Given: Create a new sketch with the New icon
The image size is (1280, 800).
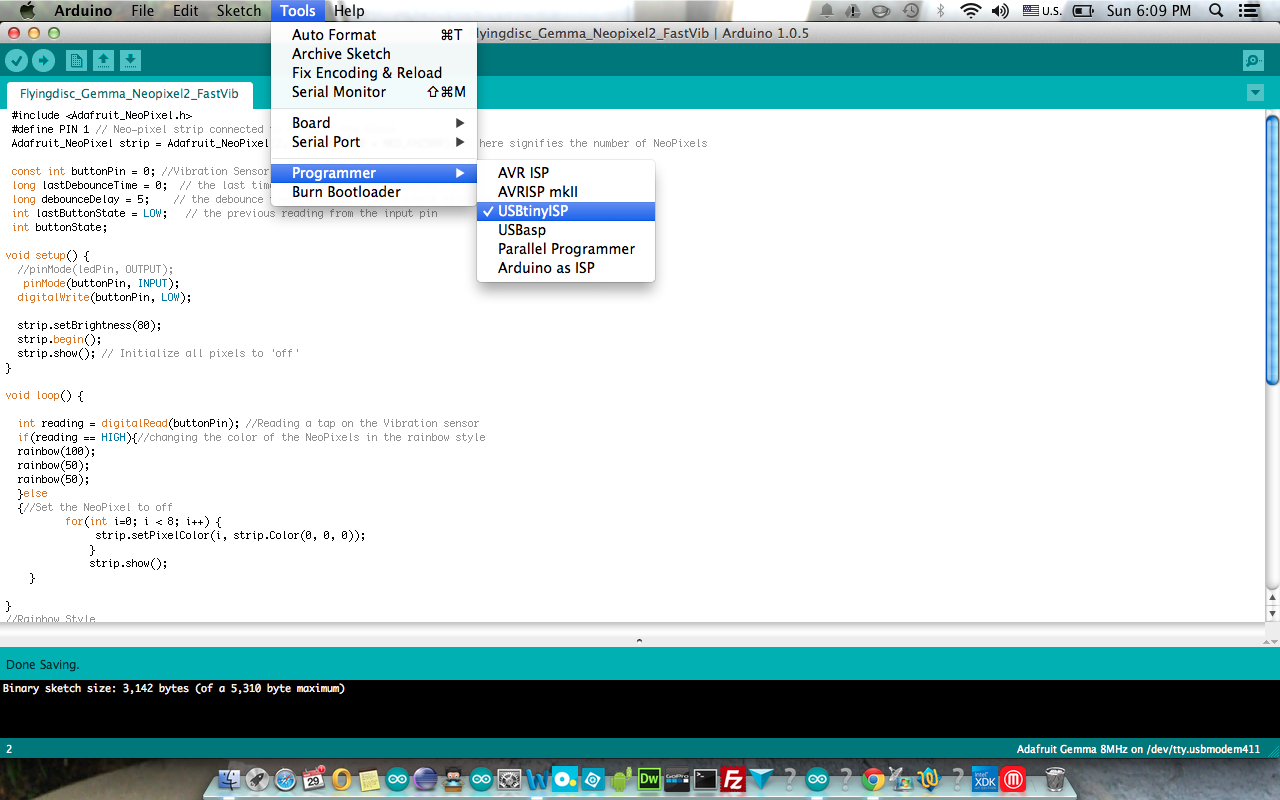Looking at the screenshot, I should [76, 61].
